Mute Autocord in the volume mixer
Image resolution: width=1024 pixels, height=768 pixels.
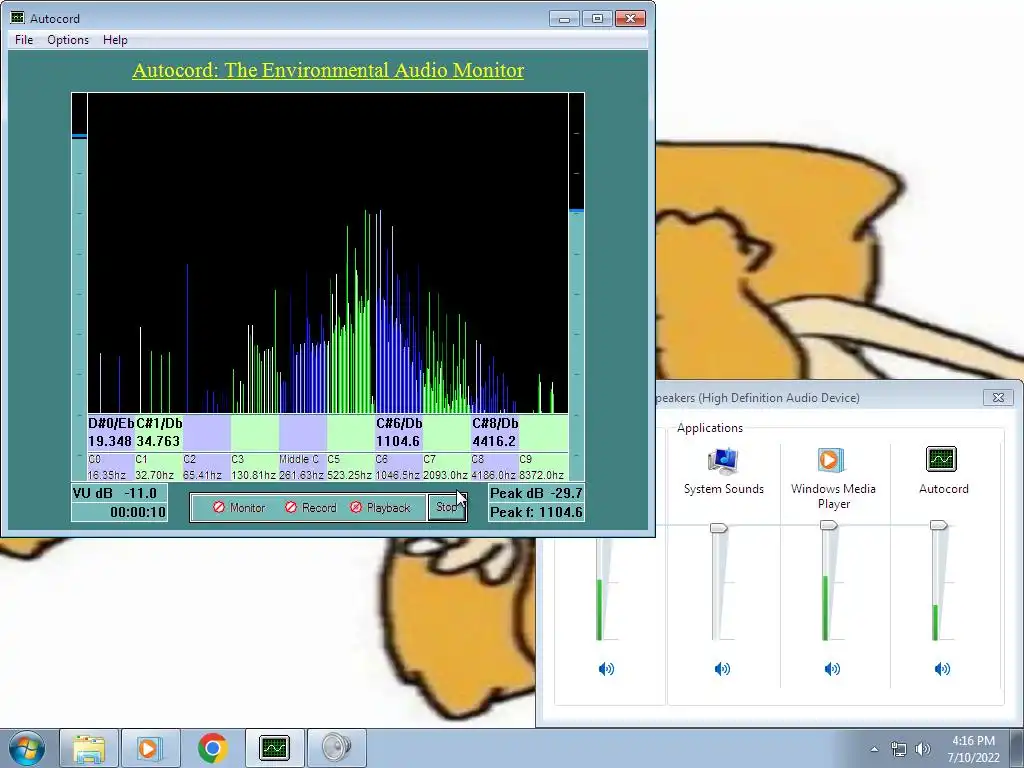942,669
